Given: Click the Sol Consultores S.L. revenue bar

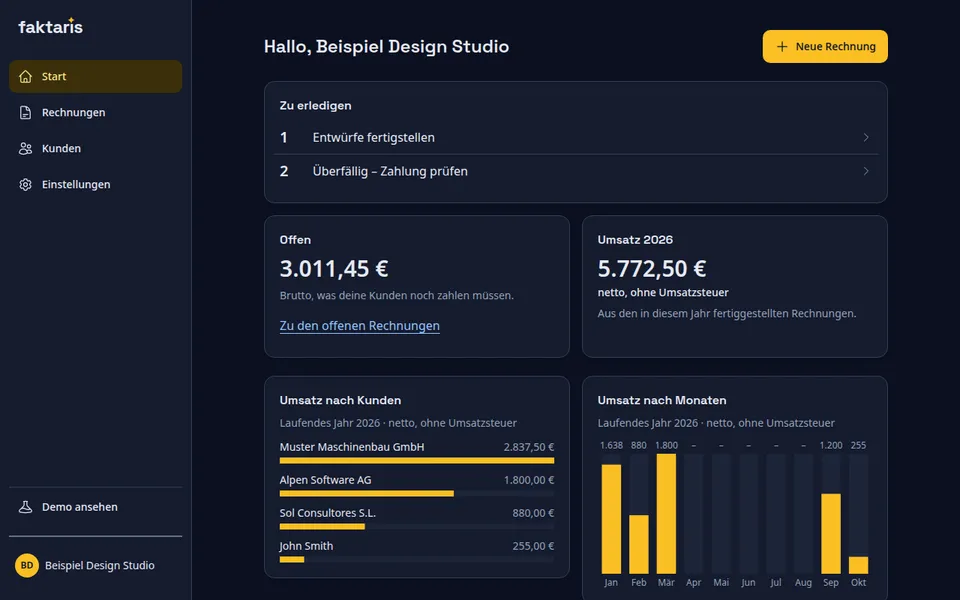Looking at the screenshot, I should point(322,527).
